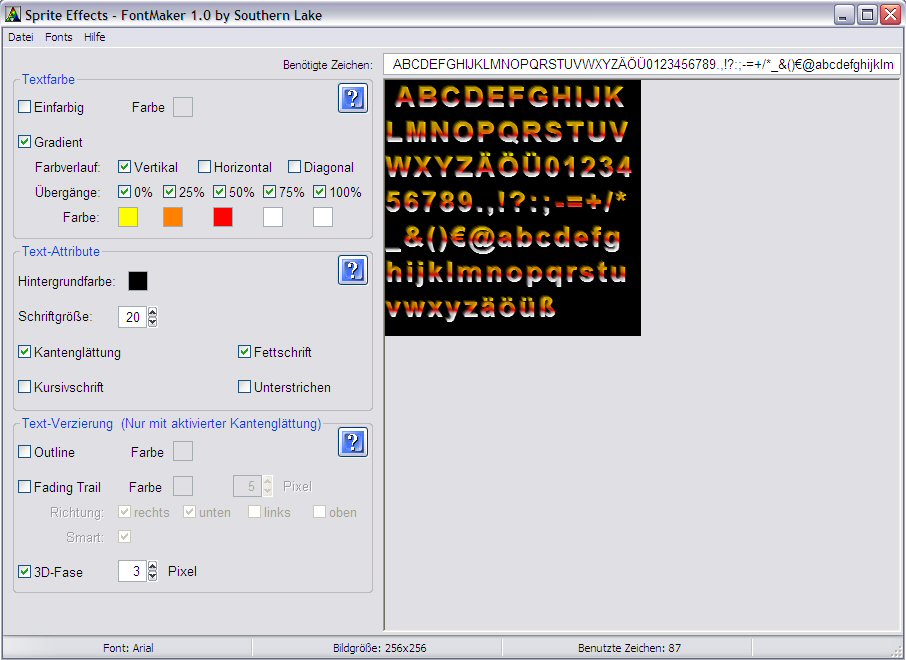Enable the Outline checkbox
This screenshot has width=906, height=660.
pyautogui.click(x=24, y=451)
